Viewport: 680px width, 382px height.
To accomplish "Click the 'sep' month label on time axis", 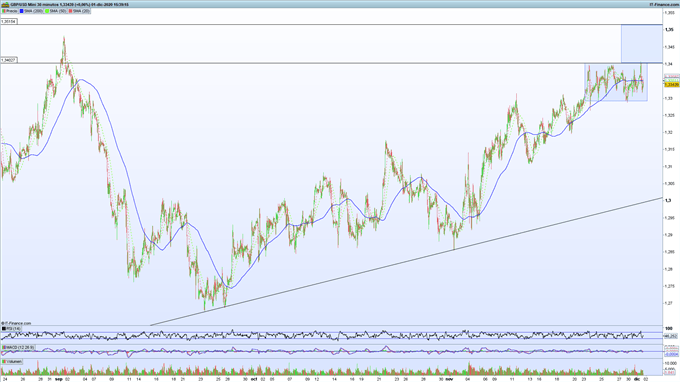I will pyautogui.click(x=59, y=379).
